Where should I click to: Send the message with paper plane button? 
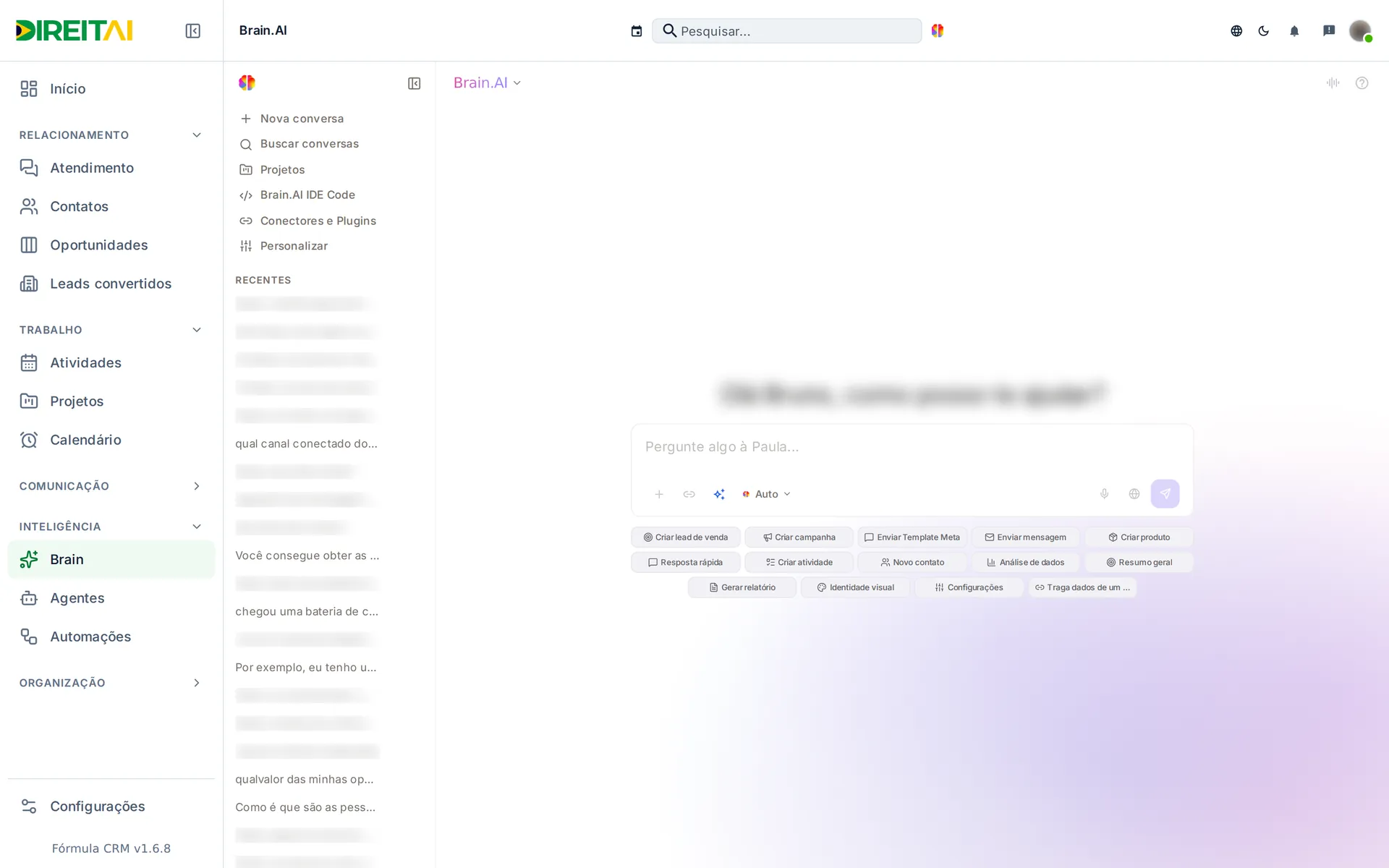[x=1165, y=494]
